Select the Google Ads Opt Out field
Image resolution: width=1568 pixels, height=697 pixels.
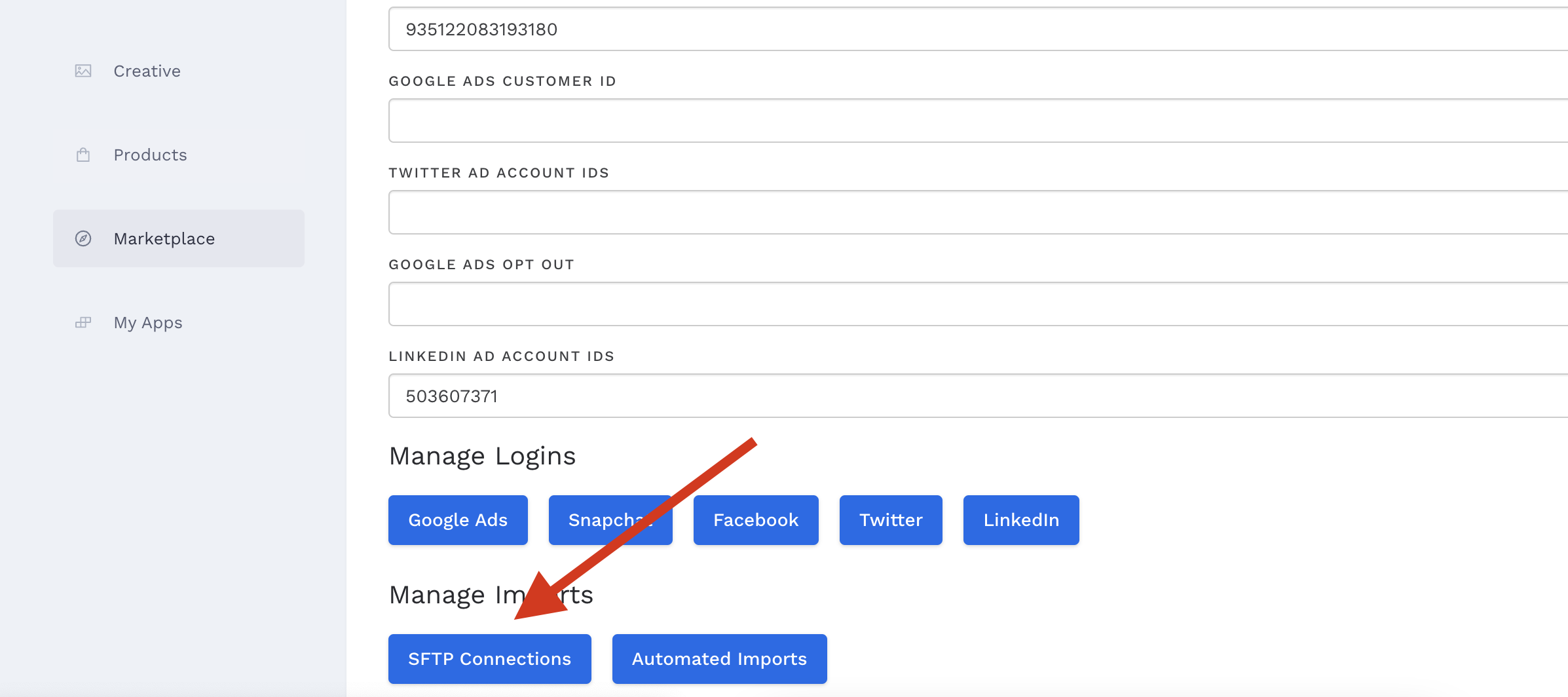point(976,304)
